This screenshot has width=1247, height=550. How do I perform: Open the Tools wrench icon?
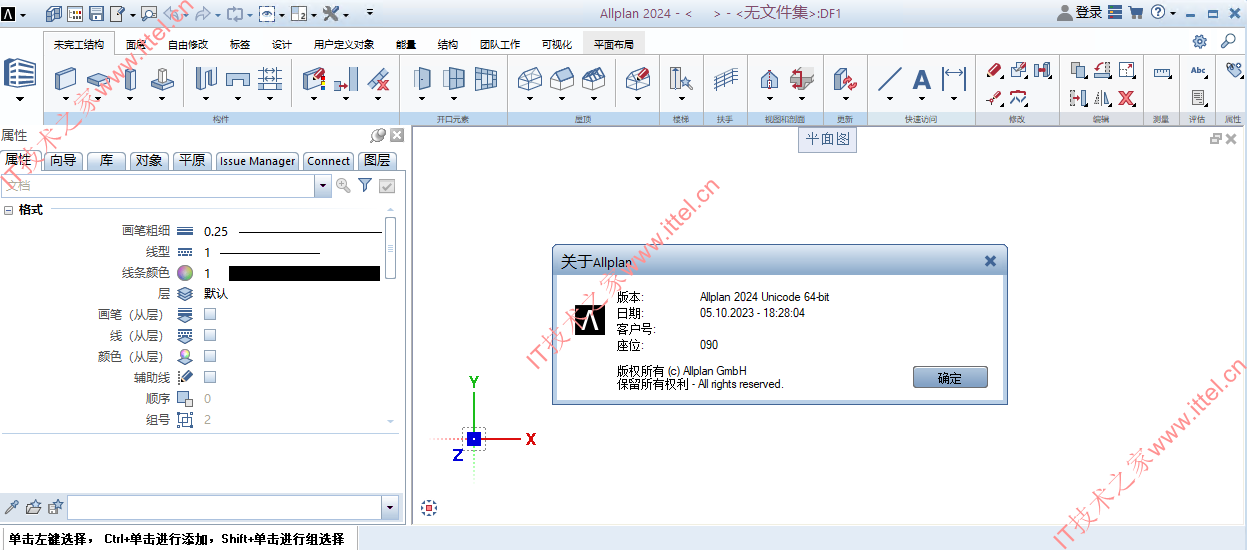coord(331,13)
